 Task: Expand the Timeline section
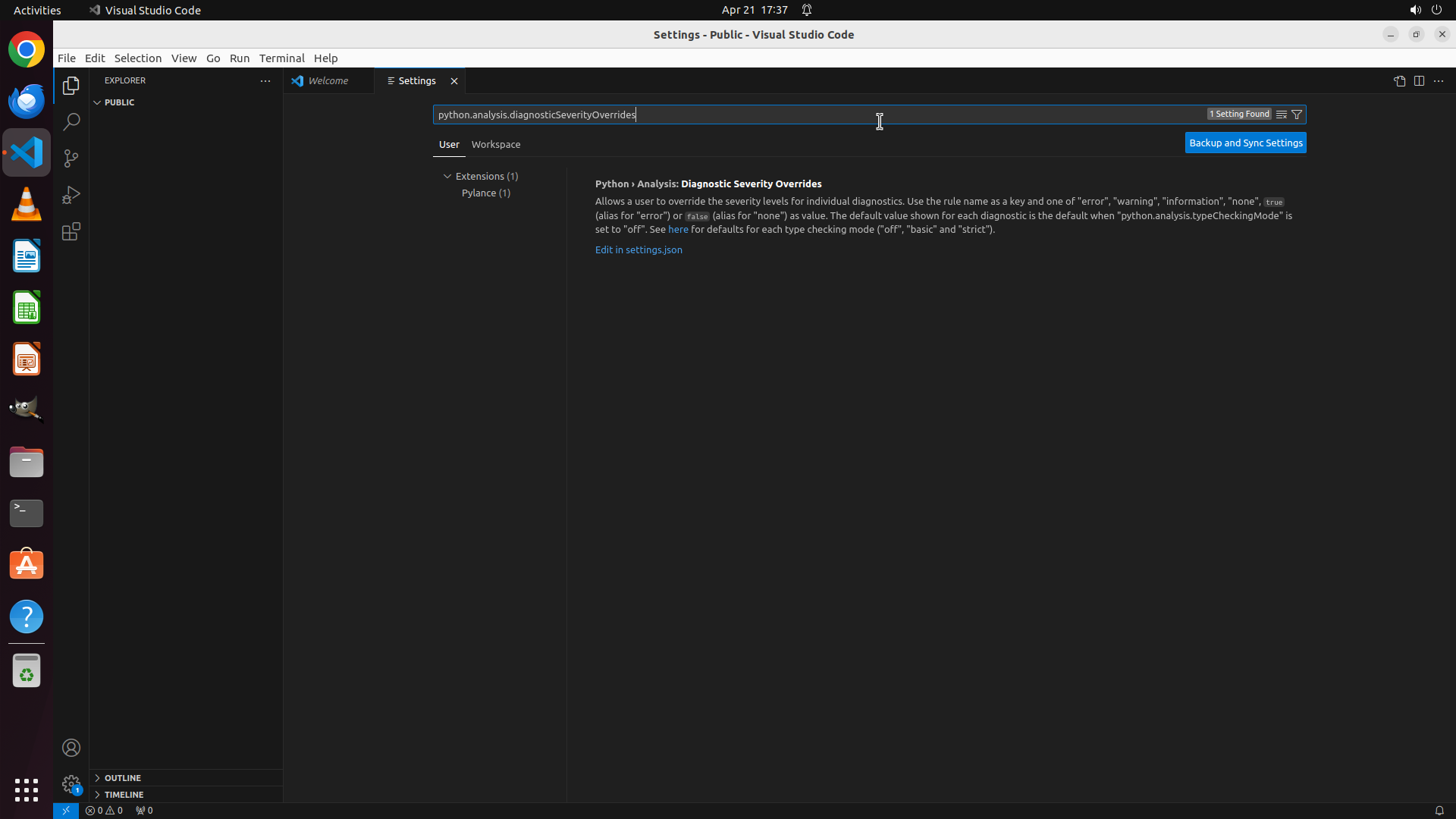pyautogui.click(x=124, y=795)
